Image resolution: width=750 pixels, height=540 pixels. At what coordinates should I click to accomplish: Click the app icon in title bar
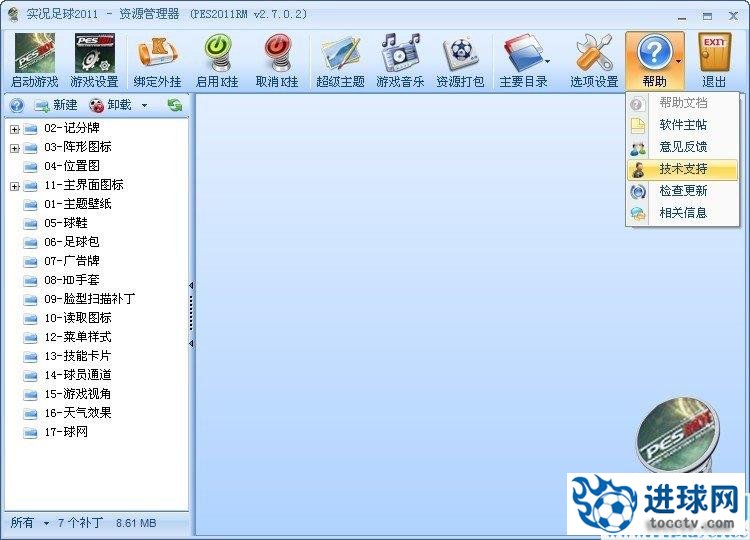pyautogui.click(x=14, y=14)
